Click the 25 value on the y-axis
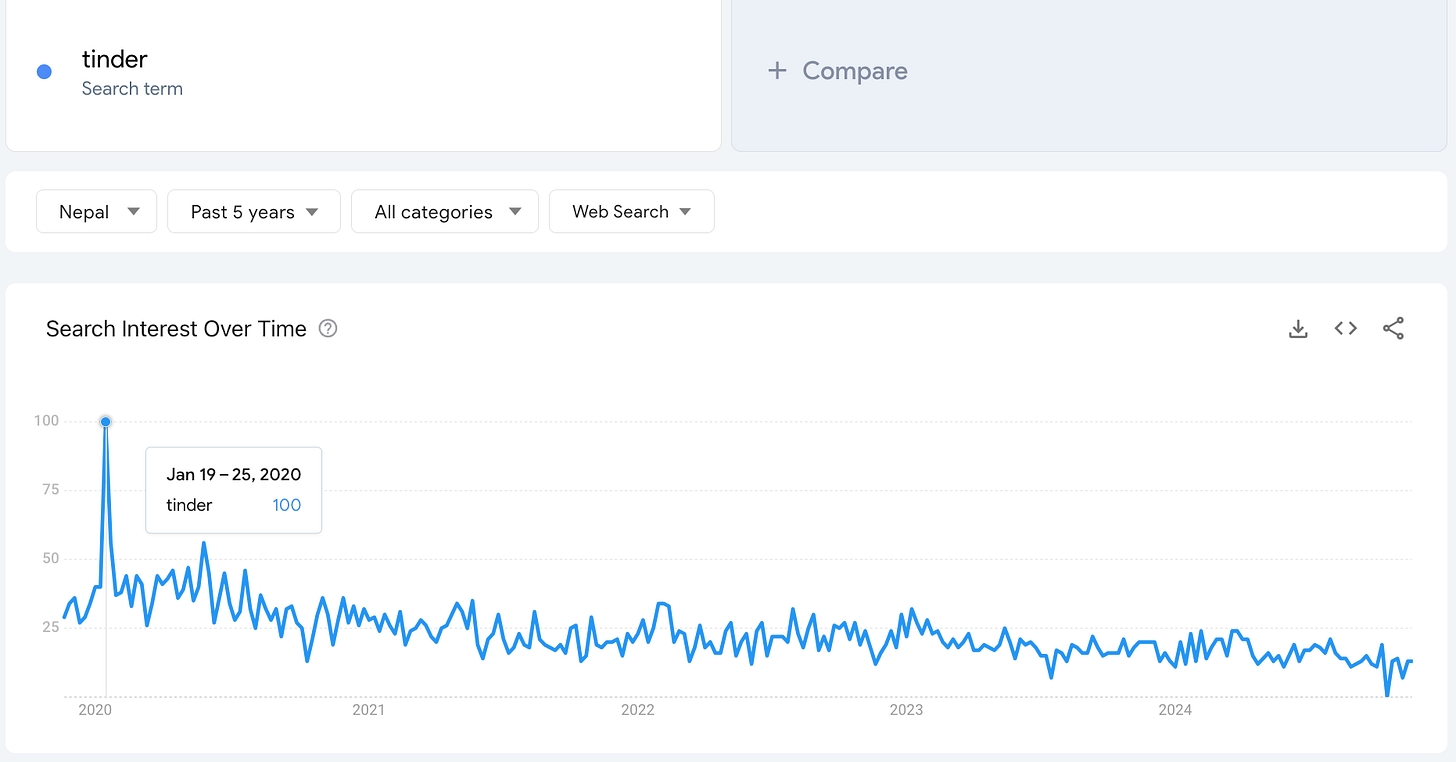This screenshot has height=762, width=1456. [x=49, y=627]
